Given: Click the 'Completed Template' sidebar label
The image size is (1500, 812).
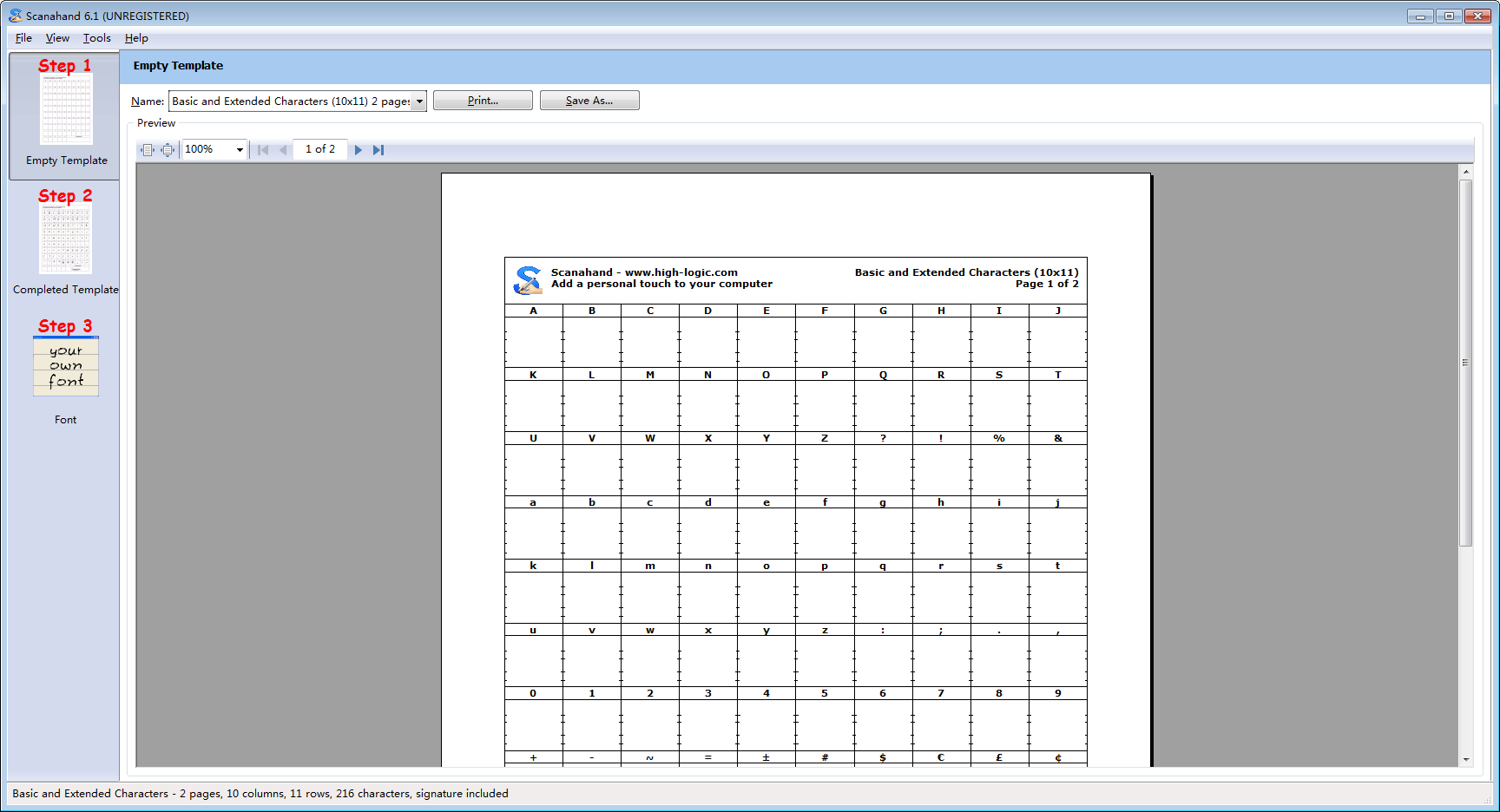Looking at the screenshot, I should tap(66, 290).
